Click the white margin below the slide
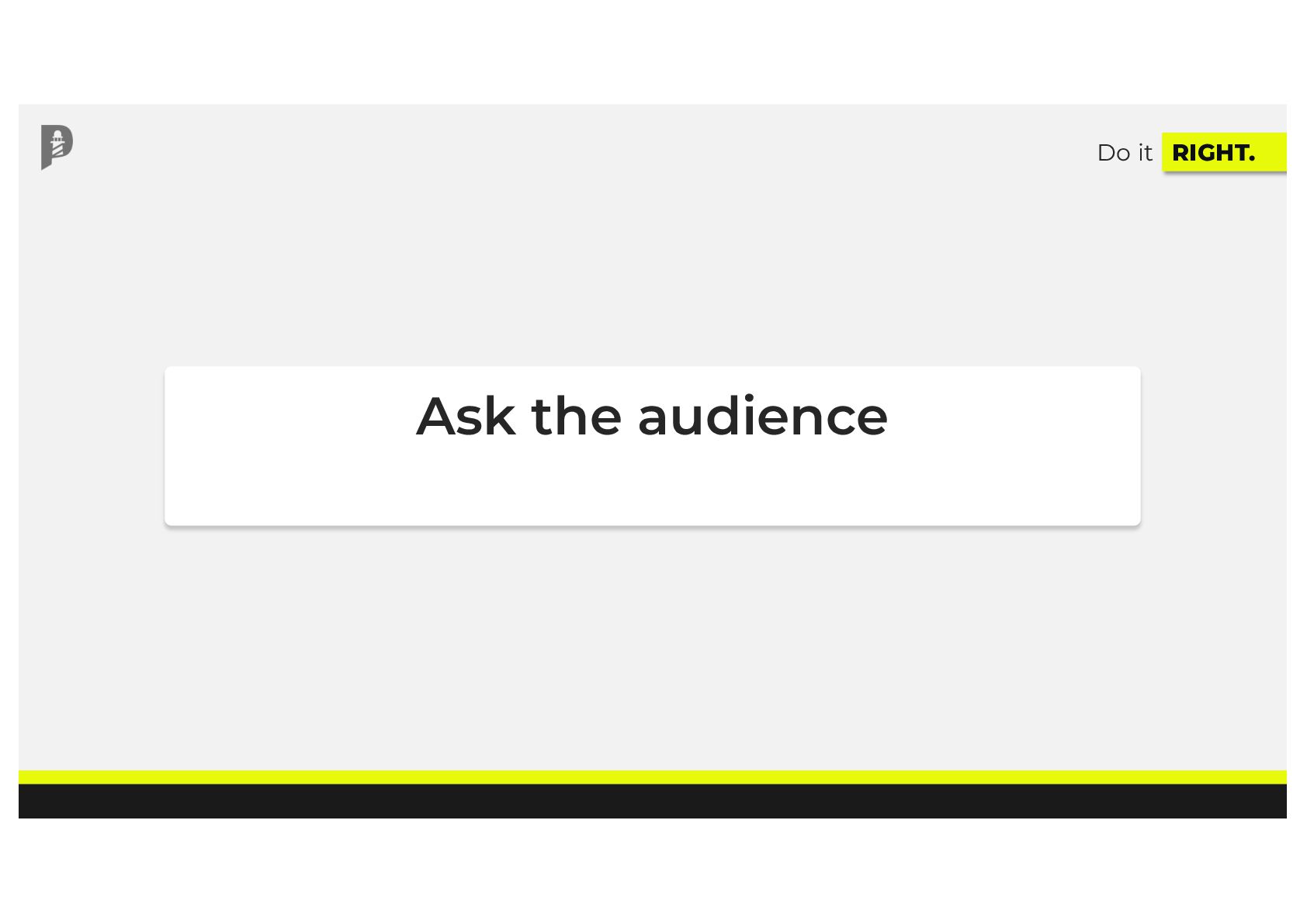This screenshot has width=1307, height=924. 653,871
